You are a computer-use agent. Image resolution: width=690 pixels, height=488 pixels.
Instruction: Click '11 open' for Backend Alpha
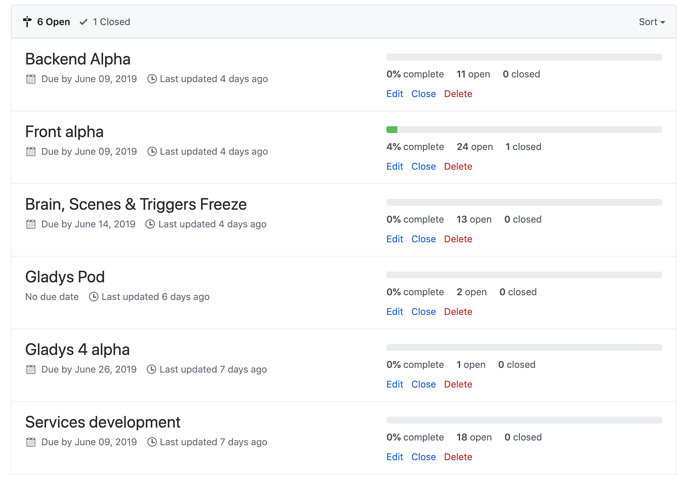[473, 74]
